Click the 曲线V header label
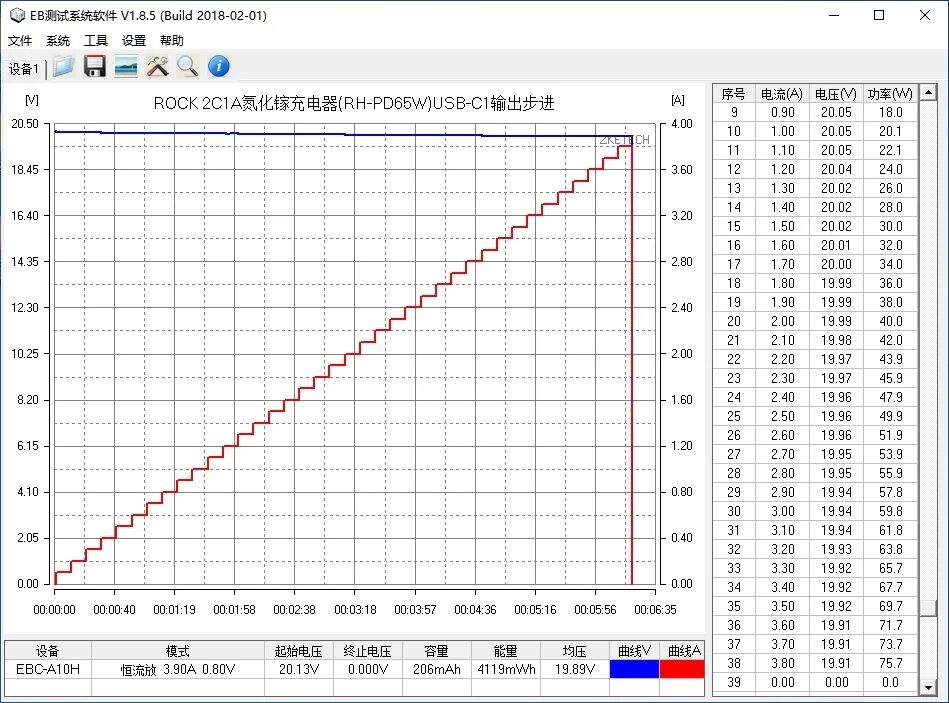This screenshot has width=949, height=703. pos(634,651)
